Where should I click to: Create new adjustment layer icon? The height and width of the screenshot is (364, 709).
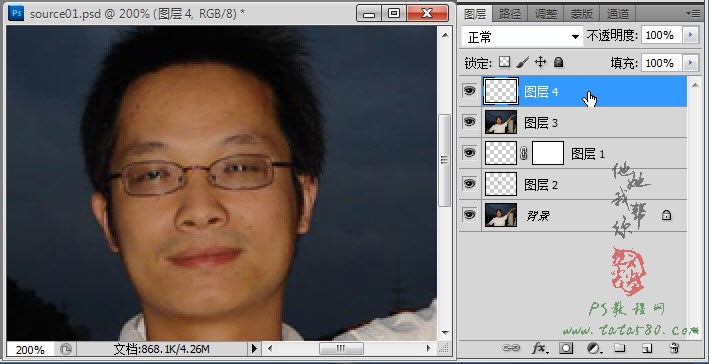click(x=593, y=348)
